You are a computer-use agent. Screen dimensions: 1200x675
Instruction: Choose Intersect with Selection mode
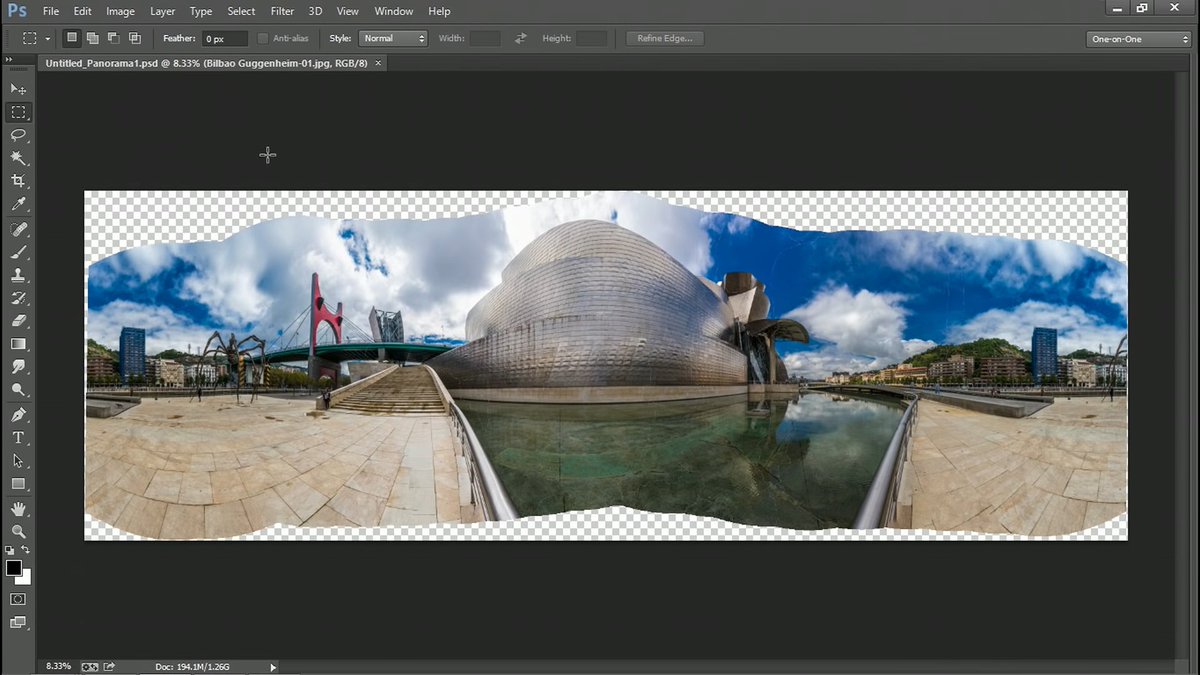[x=134, y=38]
